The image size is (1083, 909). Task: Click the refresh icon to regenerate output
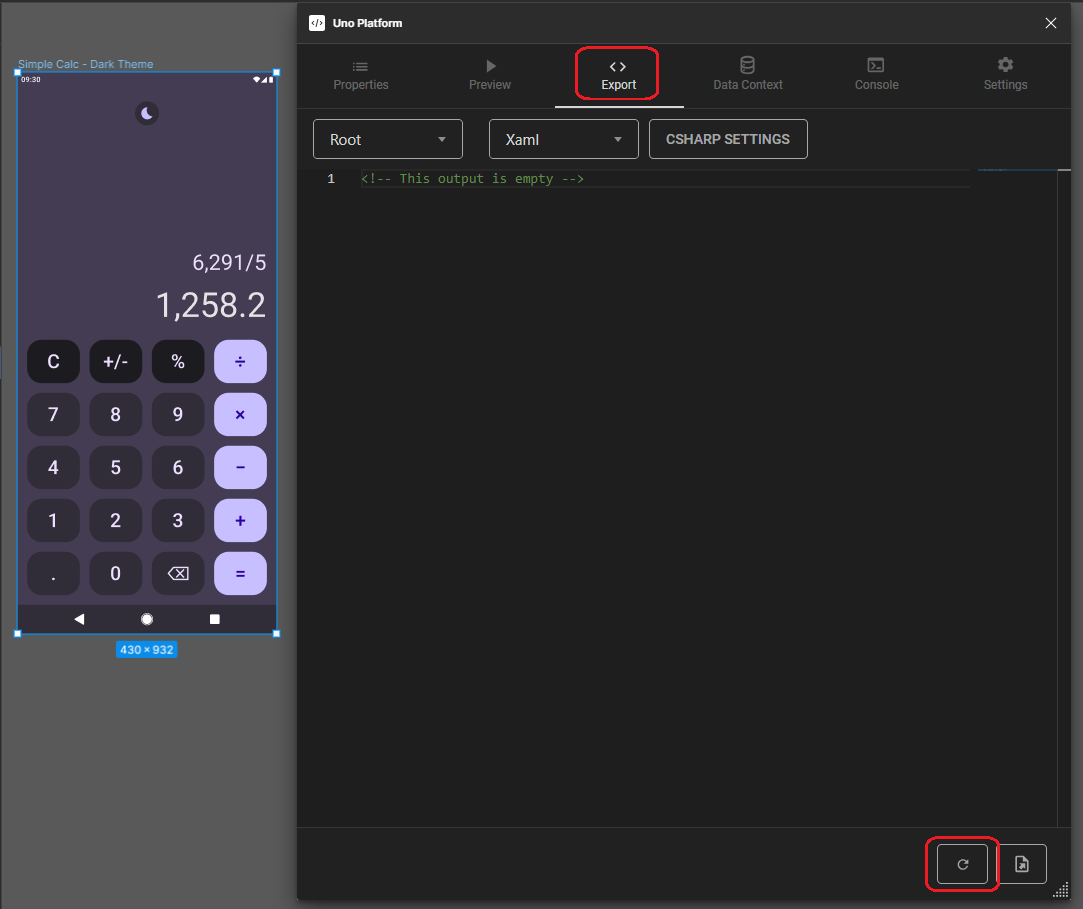point(962,863)
